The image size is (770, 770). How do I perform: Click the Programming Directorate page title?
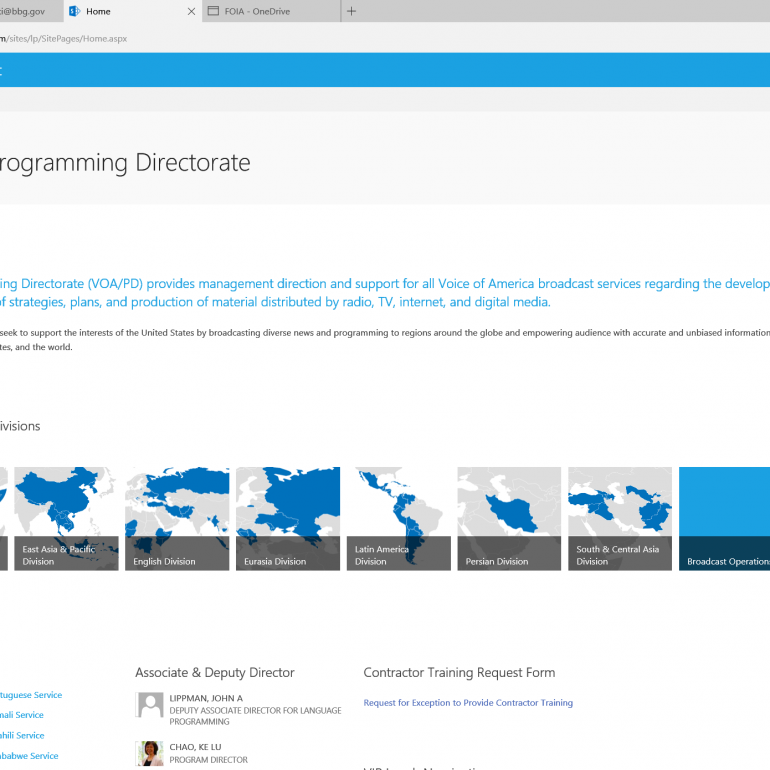(125, 164)
